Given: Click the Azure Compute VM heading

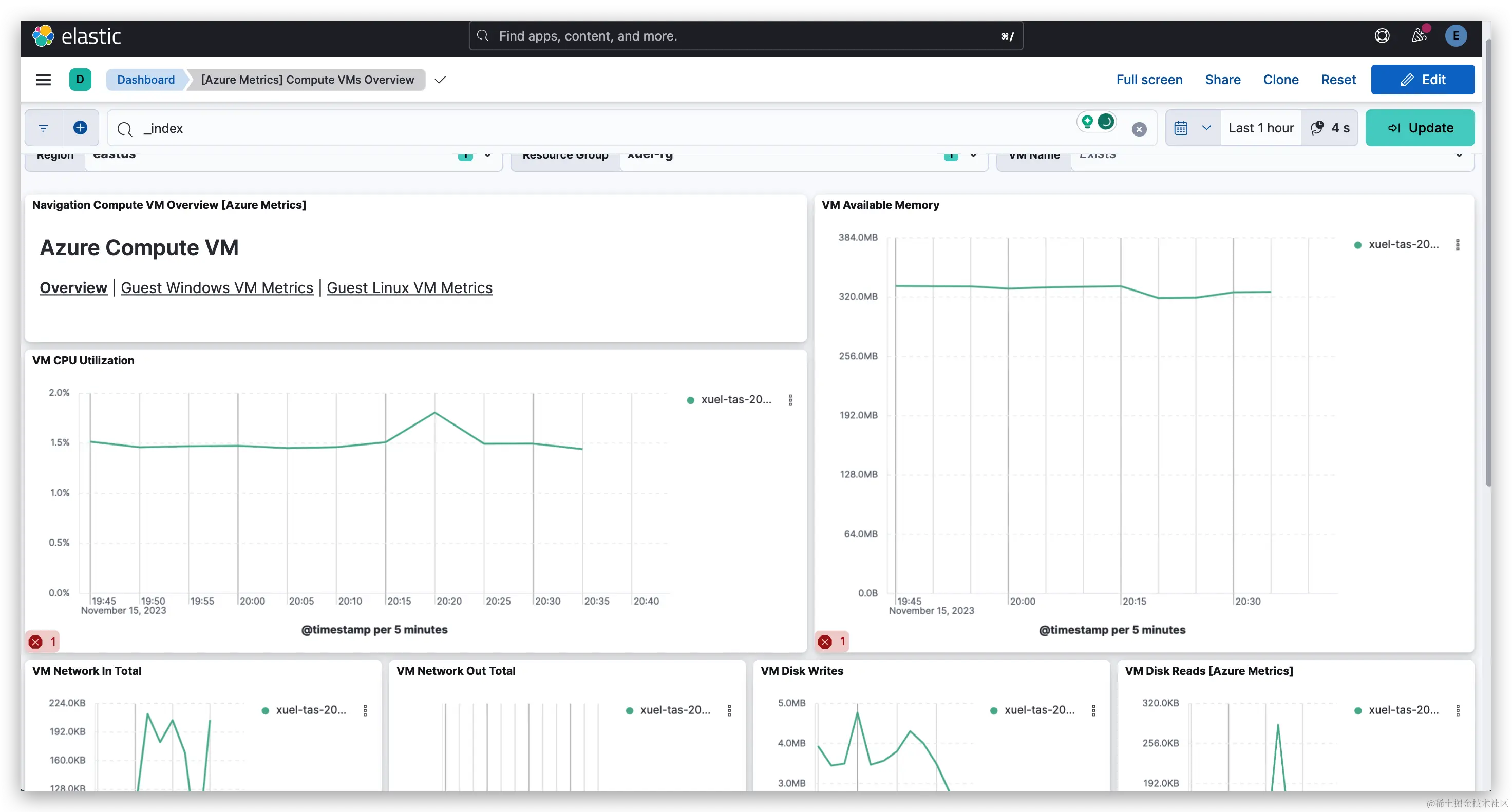Looking at the screenshot, I should (x=139, y=248).
